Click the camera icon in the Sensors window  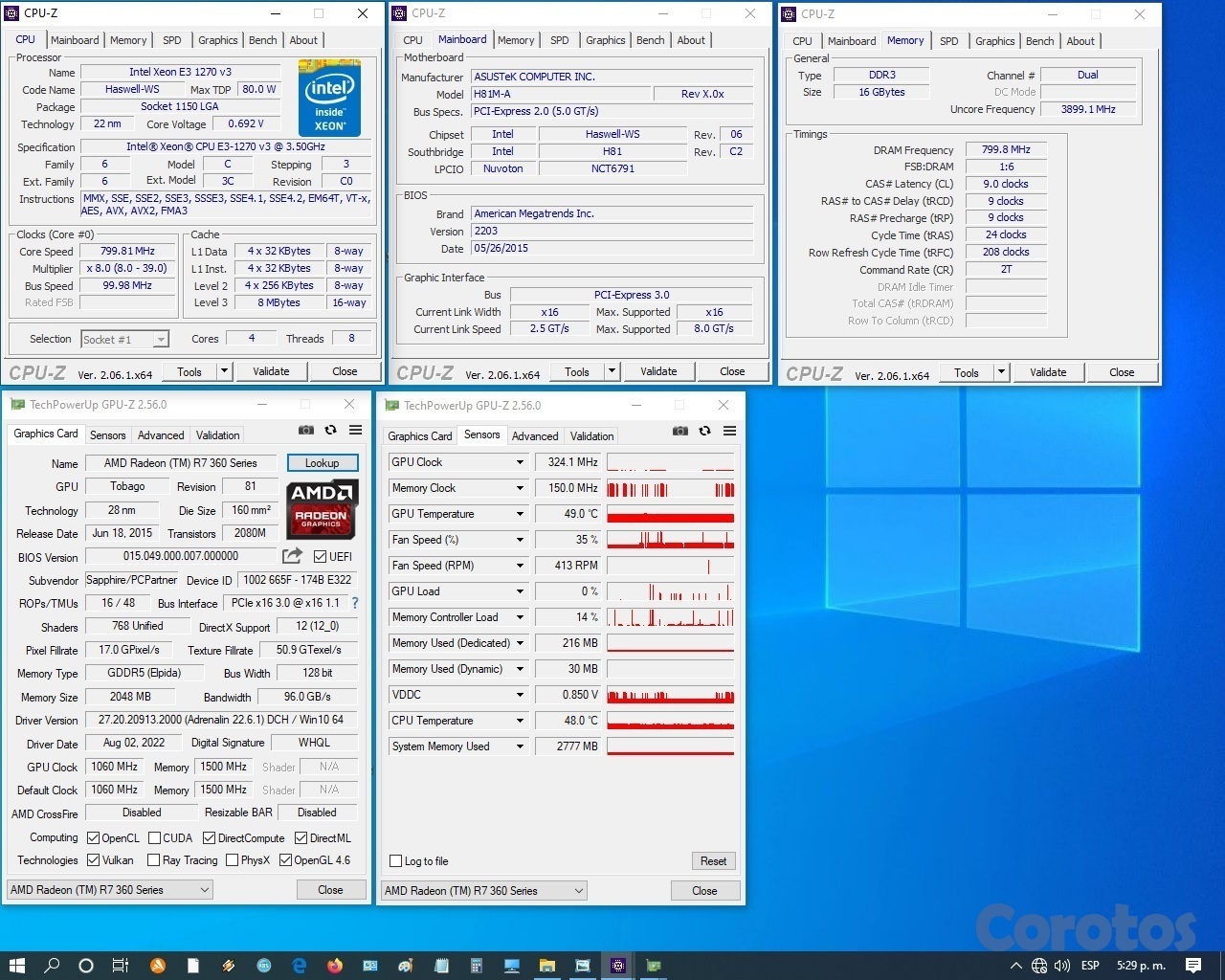pyautogui.click(x=680, y=432)
